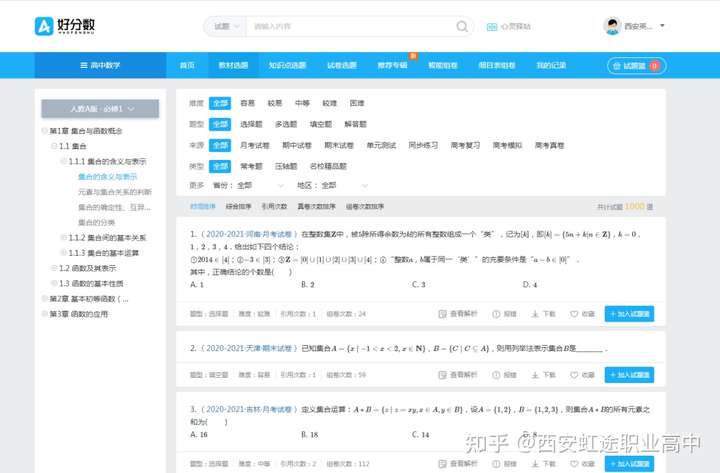
Task: Open the 细目表组卷 tab
Action: coord(497,66)
